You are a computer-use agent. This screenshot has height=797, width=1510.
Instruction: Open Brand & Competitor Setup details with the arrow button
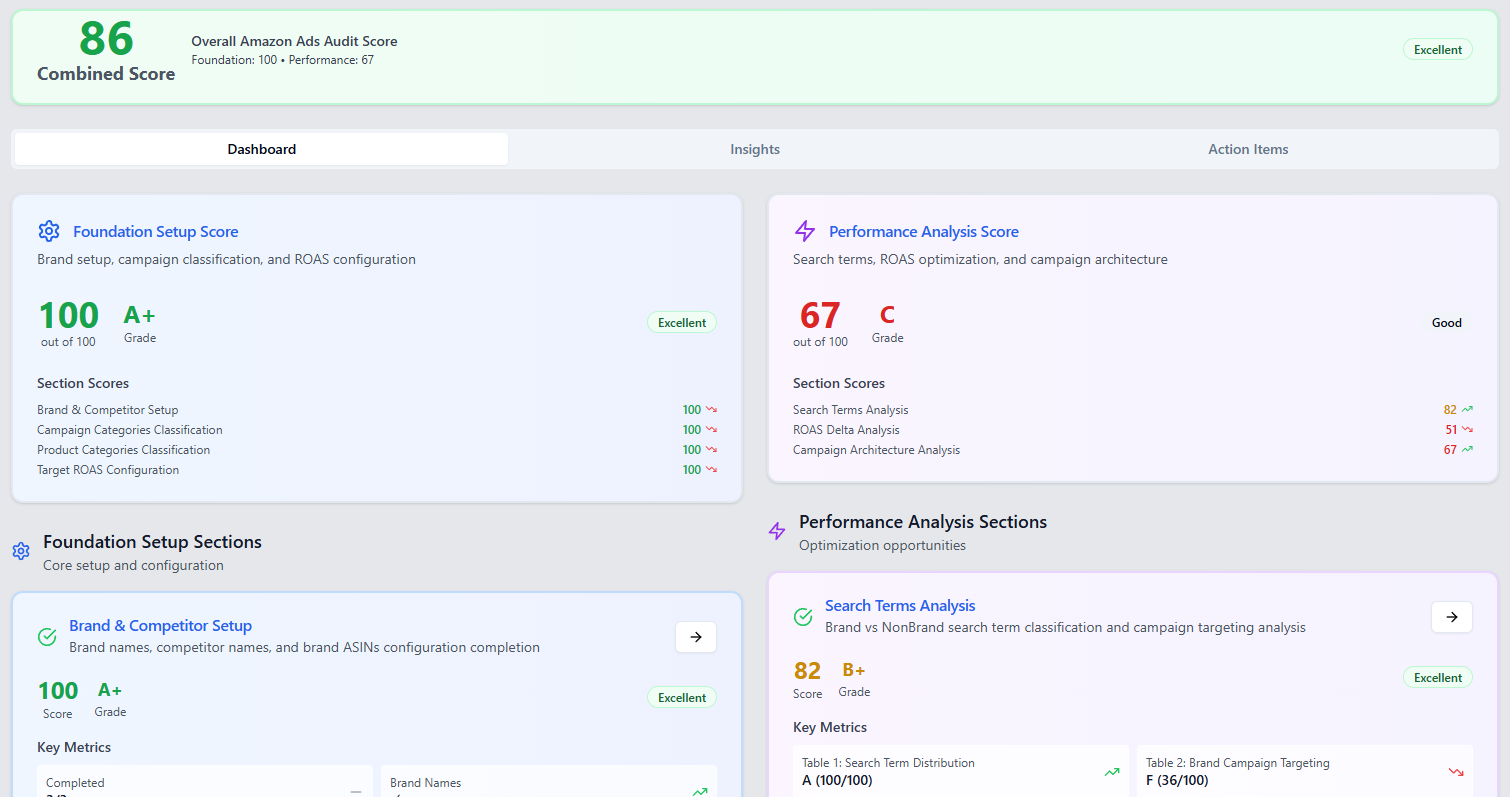coord(696,637)
